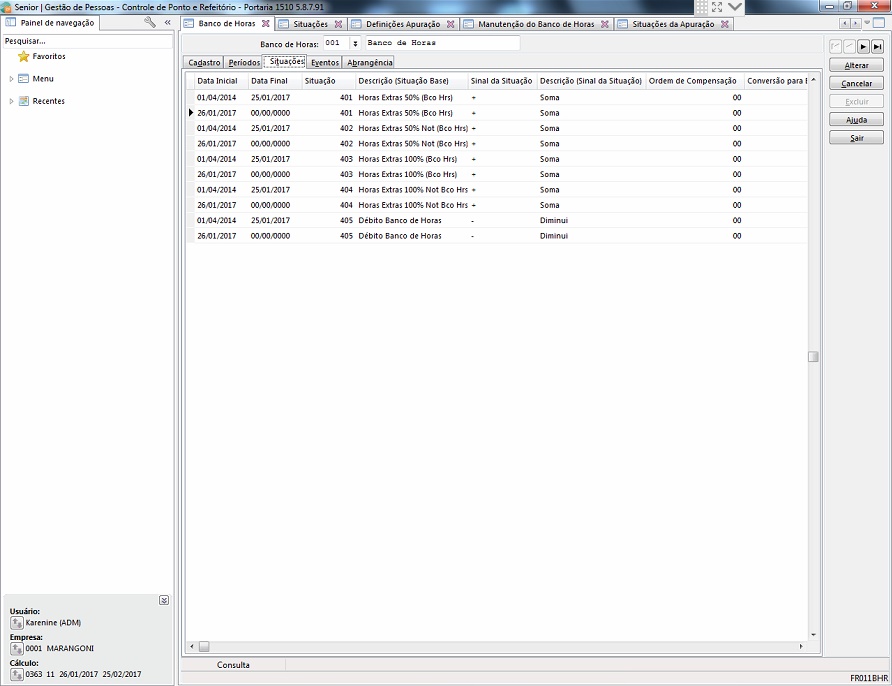The width and height of the screenshot is (892, 686).
Task: Collapse the user info panel chevron
Action: pos(164,600)
